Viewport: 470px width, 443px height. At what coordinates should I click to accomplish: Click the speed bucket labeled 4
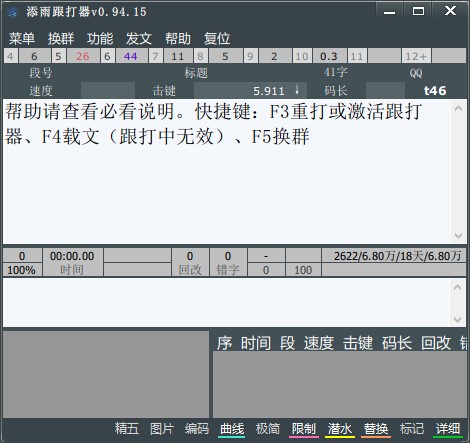[x=10, y=56]
